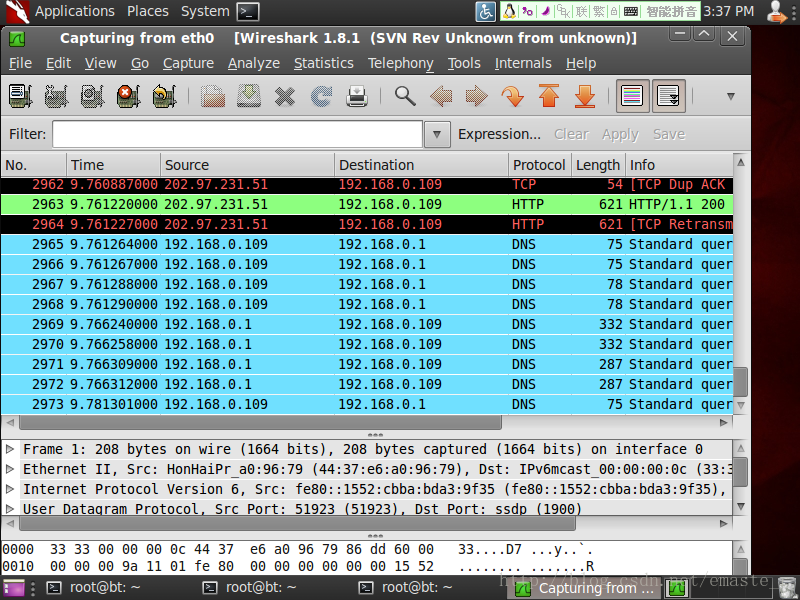
Task: Sort by the Time column header
Action: click(114, 165)
